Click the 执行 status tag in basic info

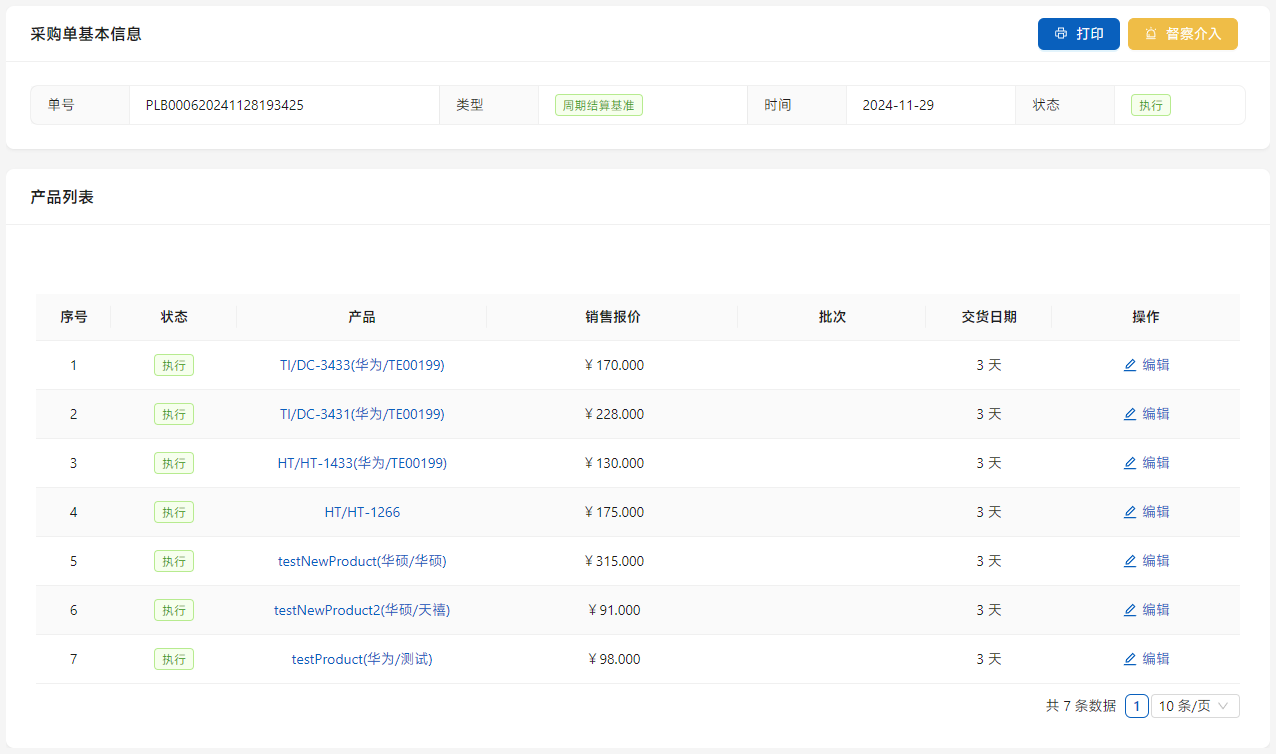(x=1151, y=105)
